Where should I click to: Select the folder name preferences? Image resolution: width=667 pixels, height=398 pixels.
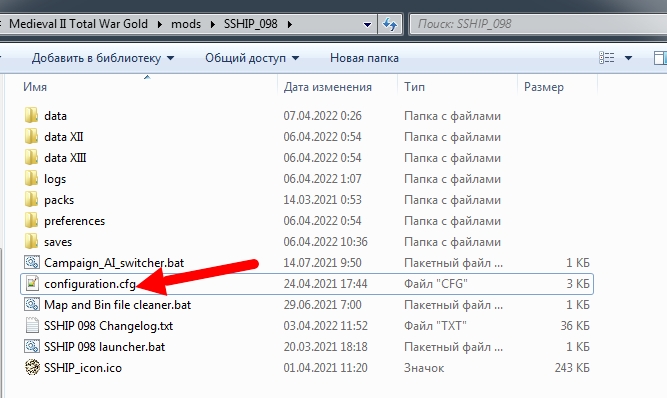(x=74, y=221)
